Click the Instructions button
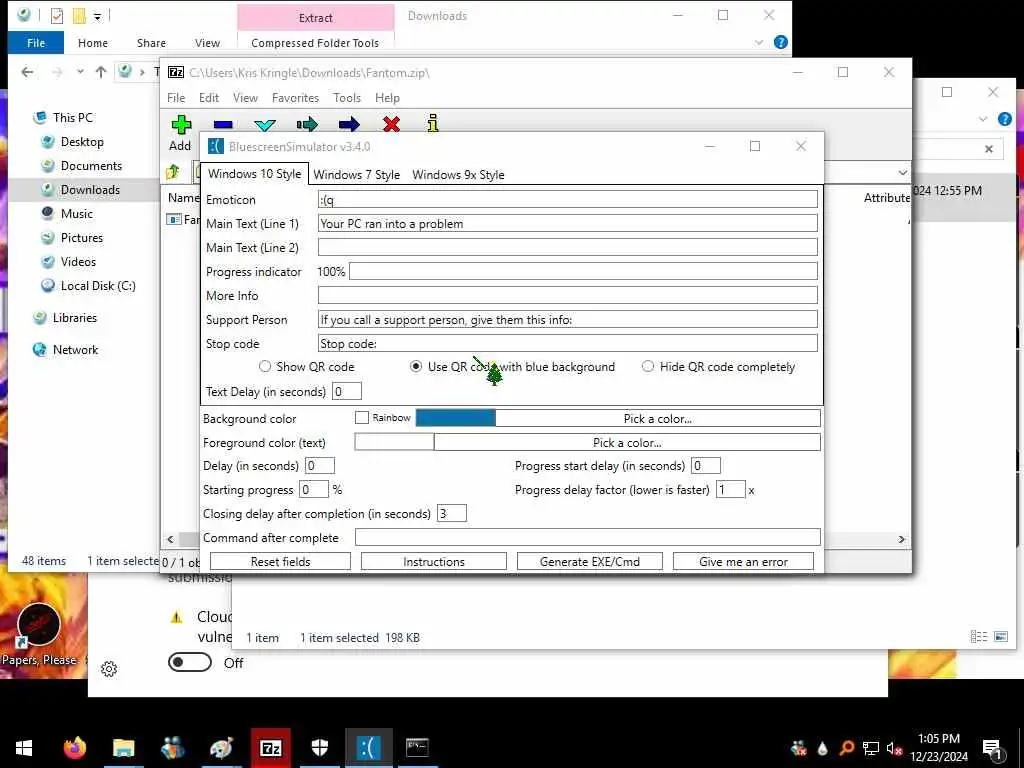 click(434, 562)
